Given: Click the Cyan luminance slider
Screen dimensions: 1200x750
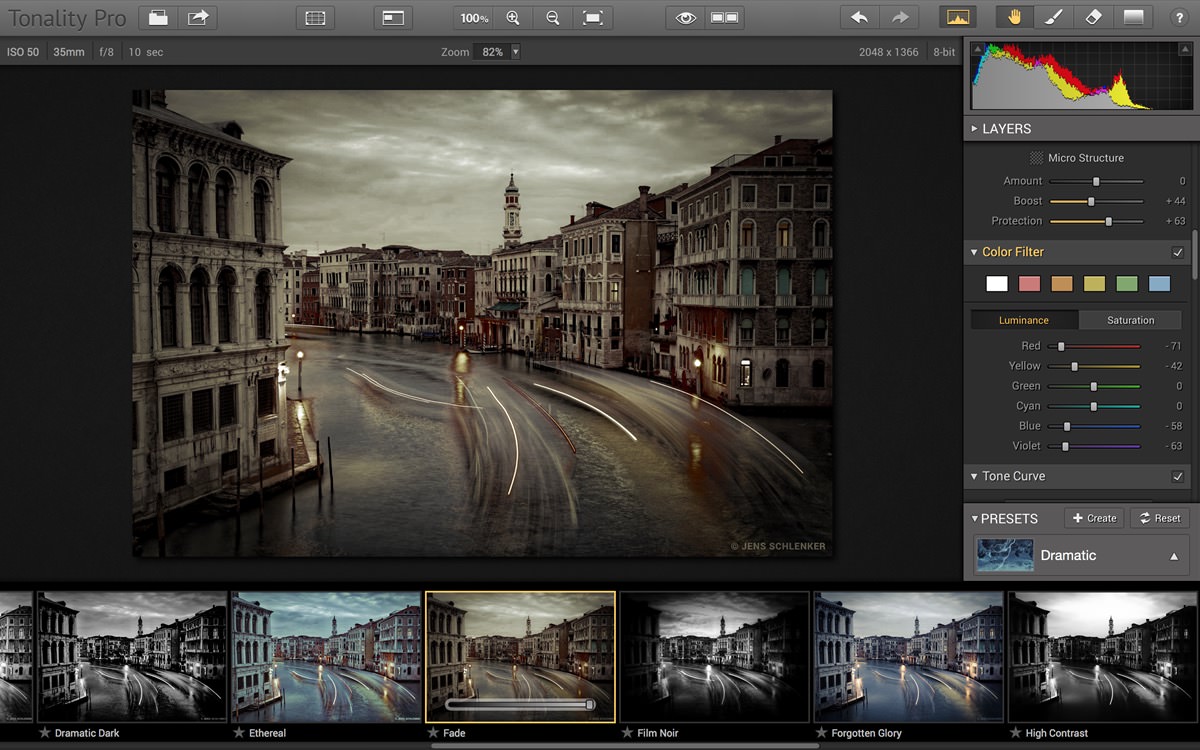Looking at the screenshot, I should 1094,406.
